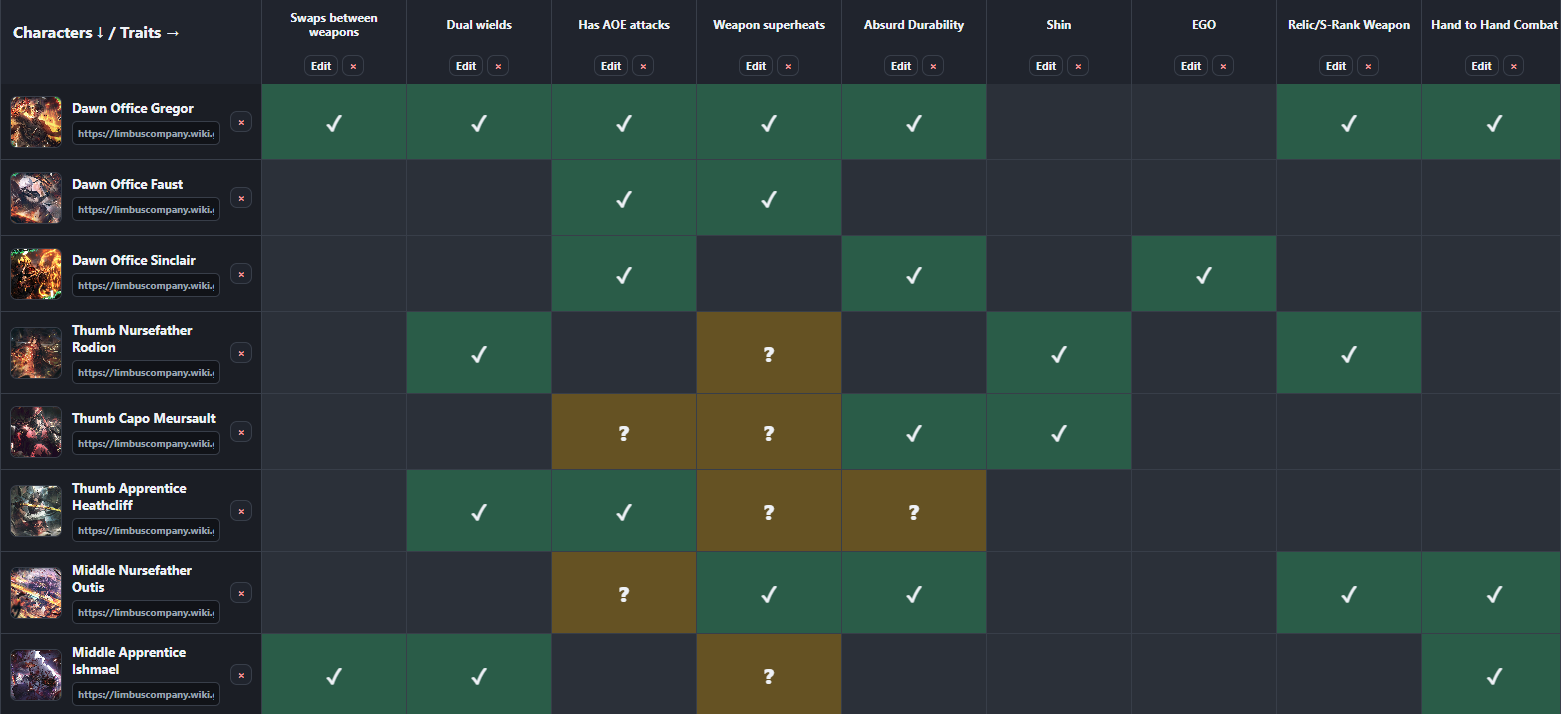1561x714 pixels.
Task: Remove the Dawn Office Gregor row
Action: 241,122
